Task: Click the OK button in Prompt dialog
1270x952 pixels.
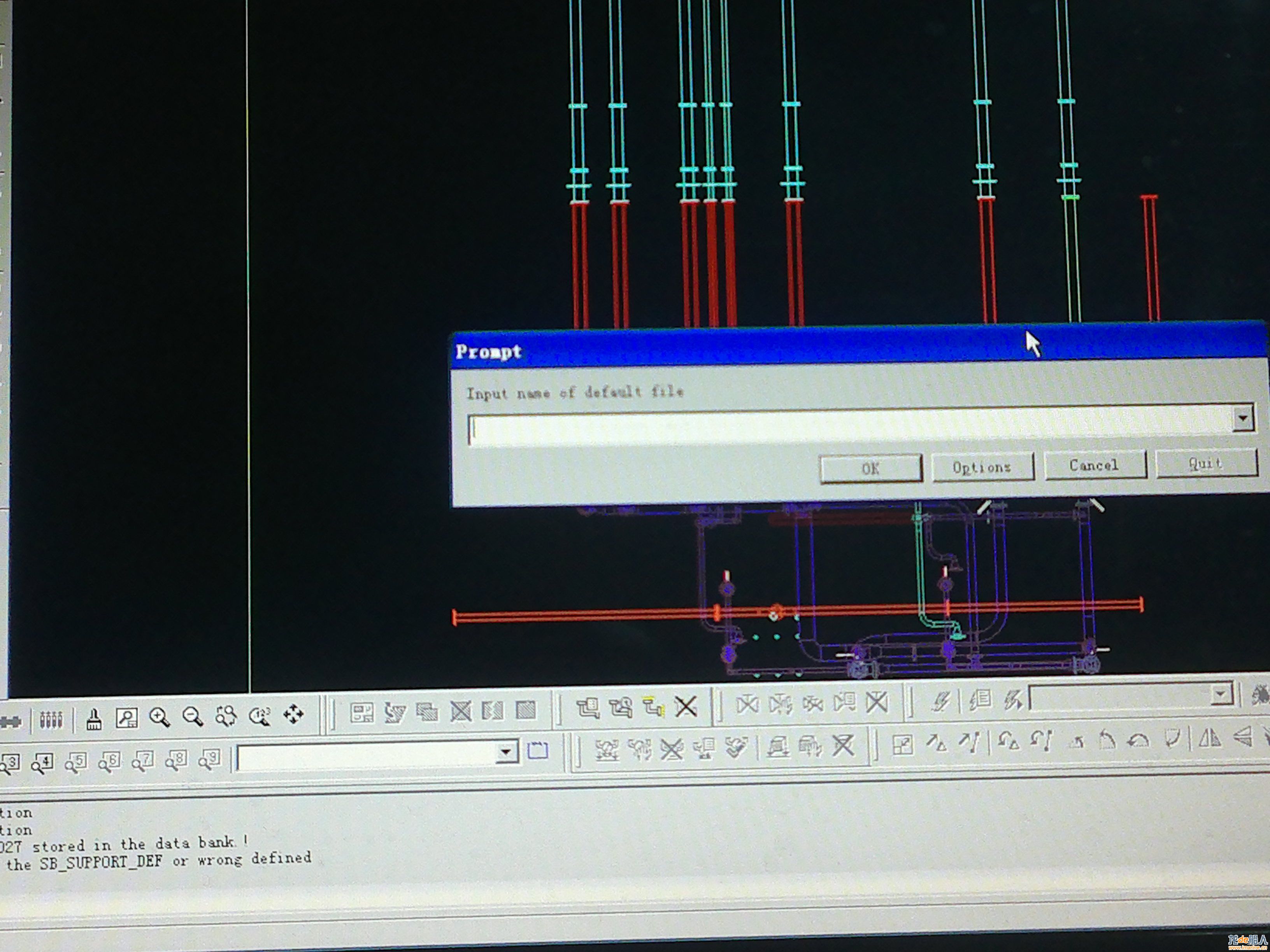Action: 870,469
